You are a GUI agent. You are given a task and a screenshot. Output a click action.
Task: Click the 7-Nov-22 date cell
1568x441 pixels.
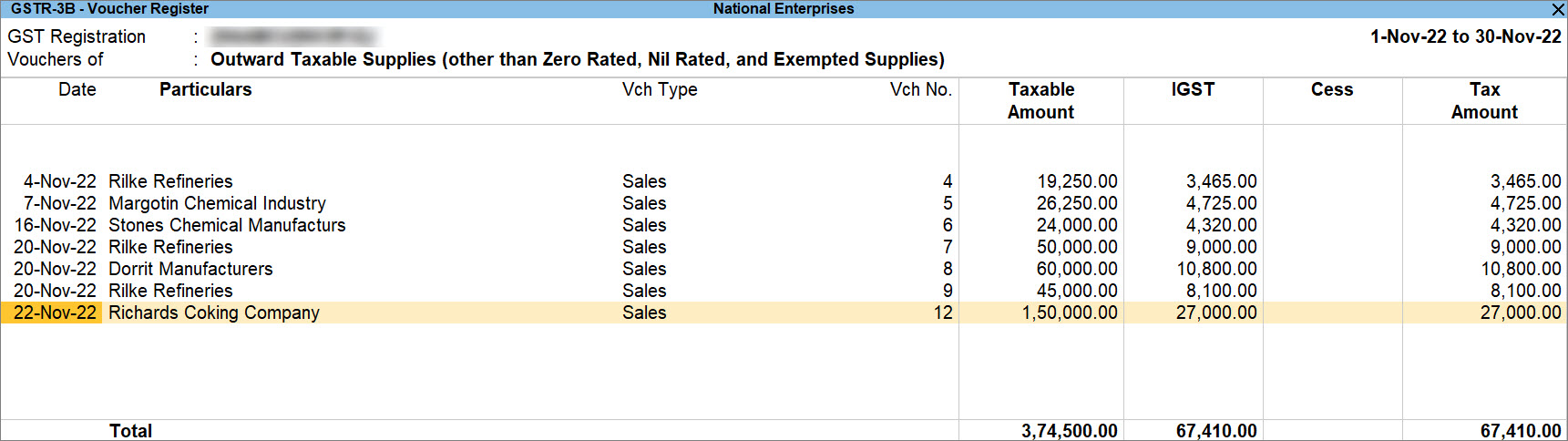[60, 203]
